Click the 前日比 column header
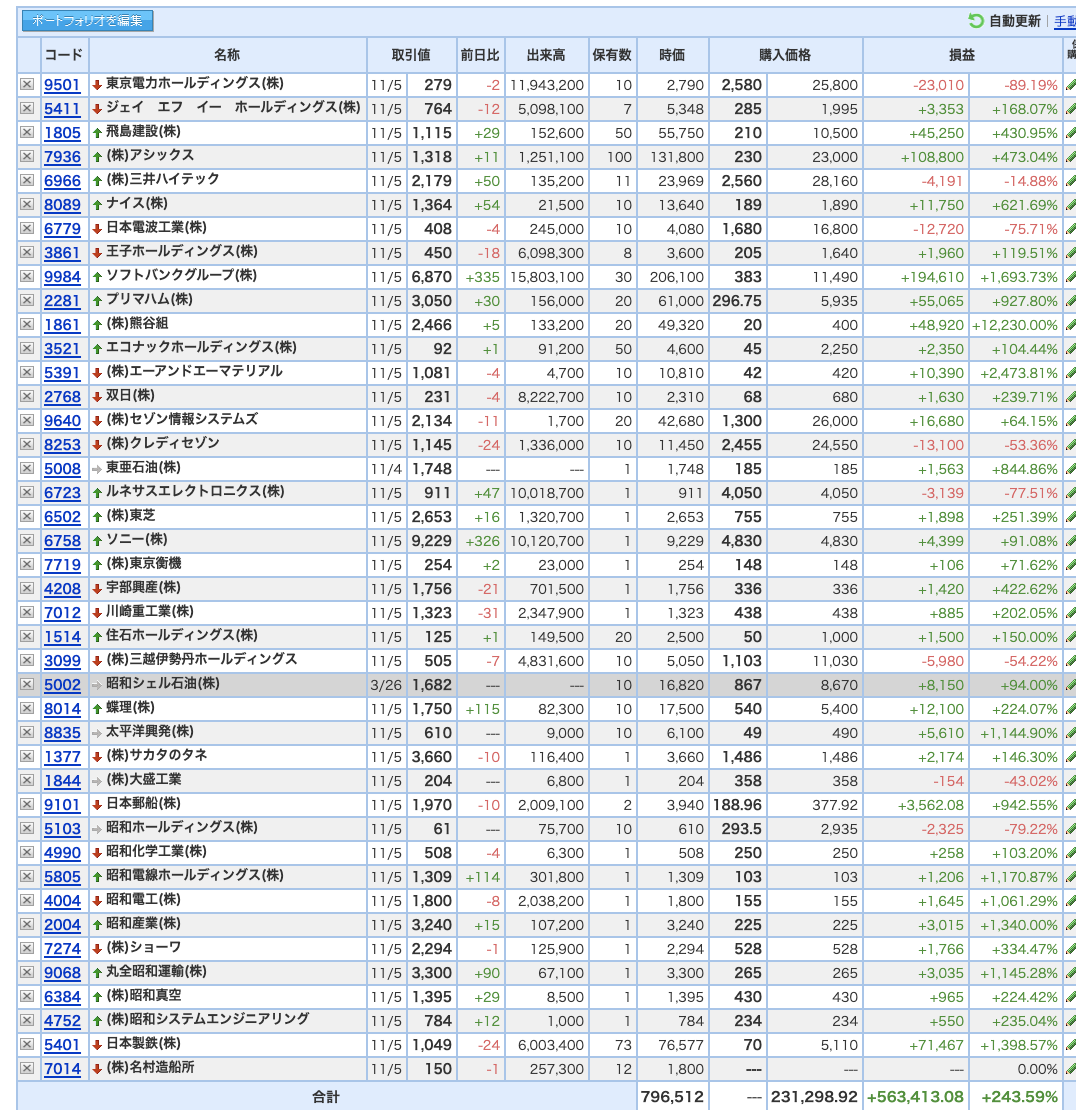Screen dimensions: 1076x1110 [480, 55]
